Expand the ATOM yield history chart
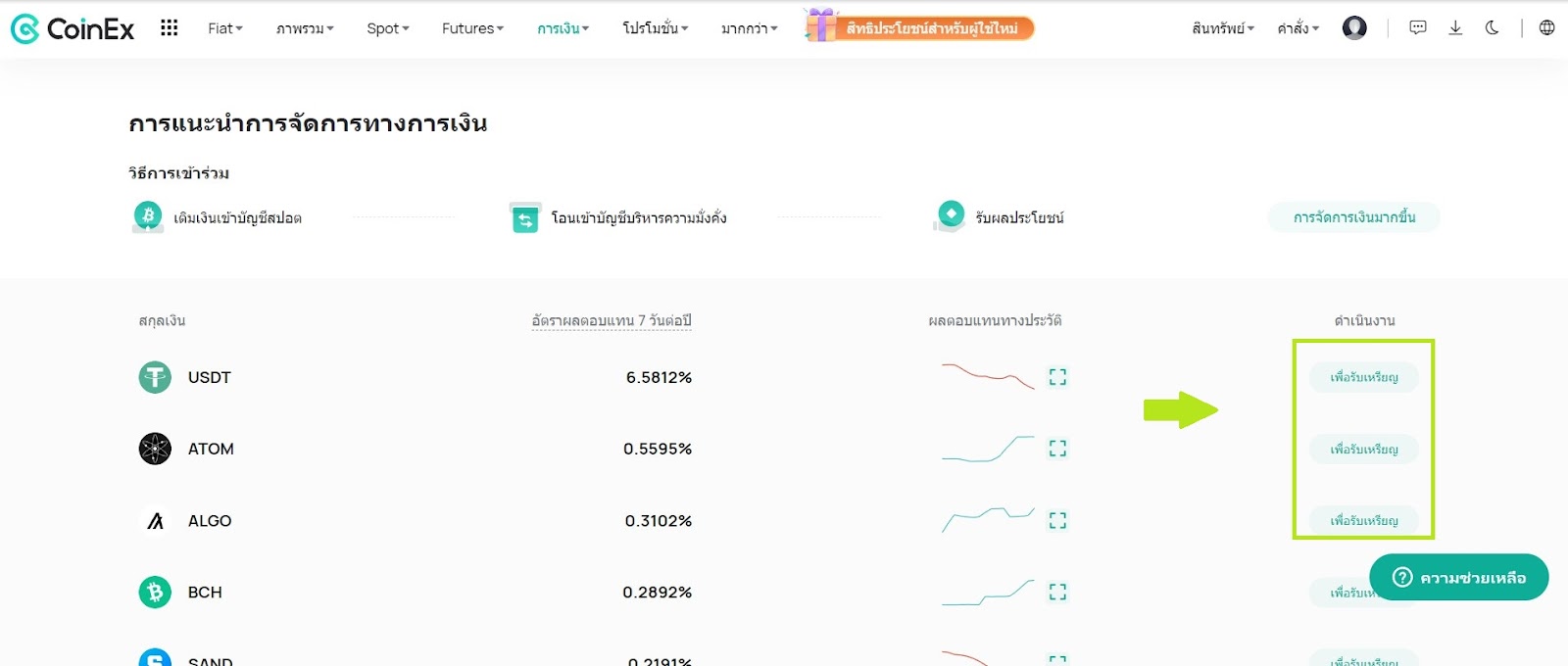The height and width of the screenshot is (666, 1568). [x=1057, y=449]
